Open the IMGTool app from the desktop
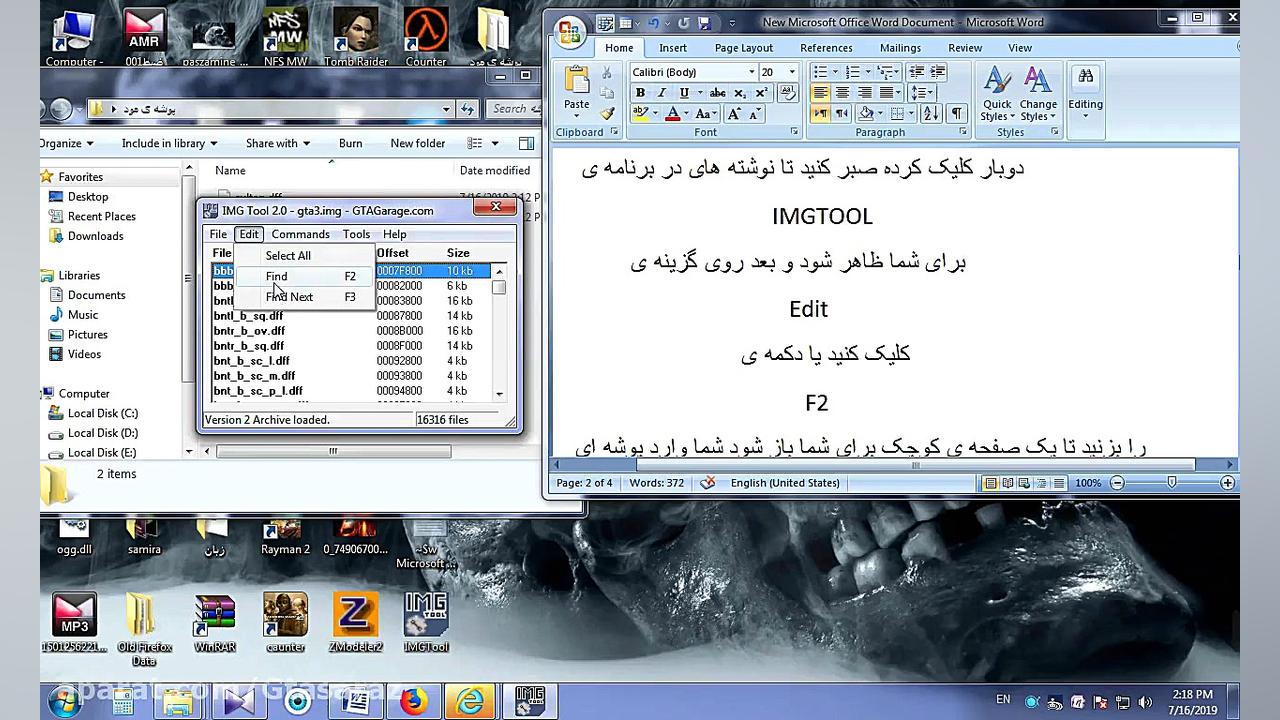Viewport: 1280px width, 720px height. [x=425, y=615]
